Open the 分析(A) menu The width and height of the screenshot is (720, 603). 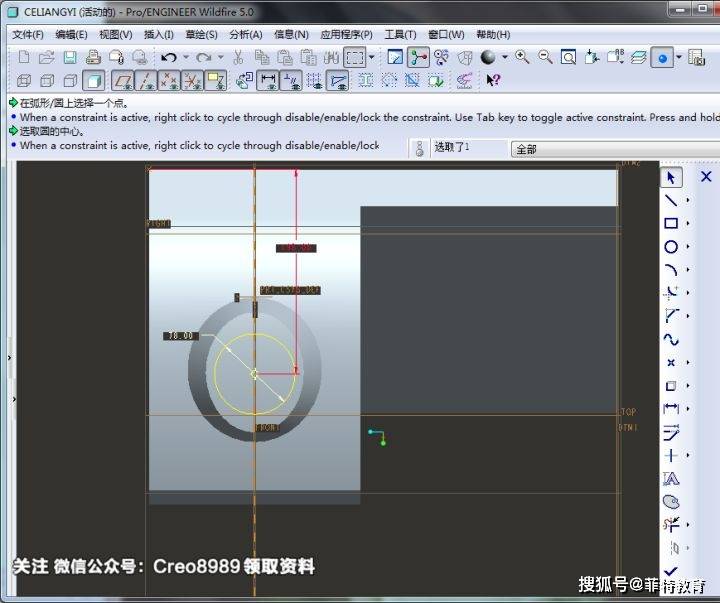coord(246,35)
